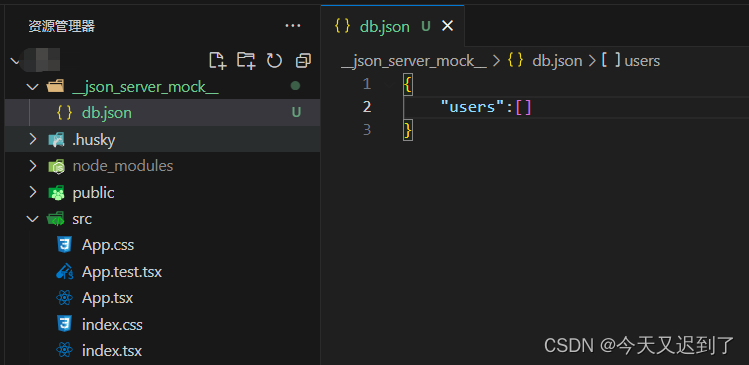This screenshot has width=749, height=365.
Task: Select the .husky folder name
Action: 94,140
